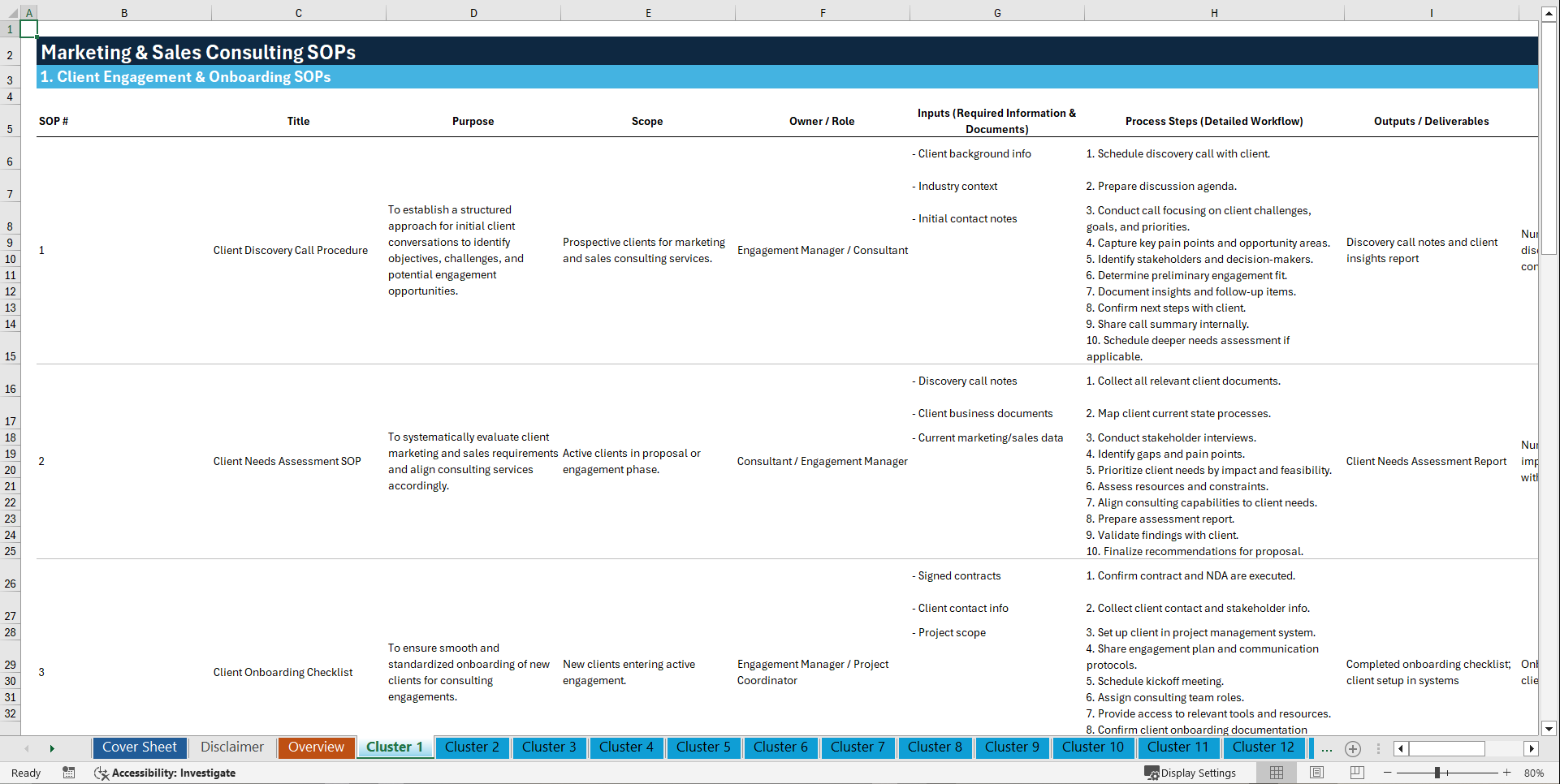Switch to Page Break Preview

1357,773
